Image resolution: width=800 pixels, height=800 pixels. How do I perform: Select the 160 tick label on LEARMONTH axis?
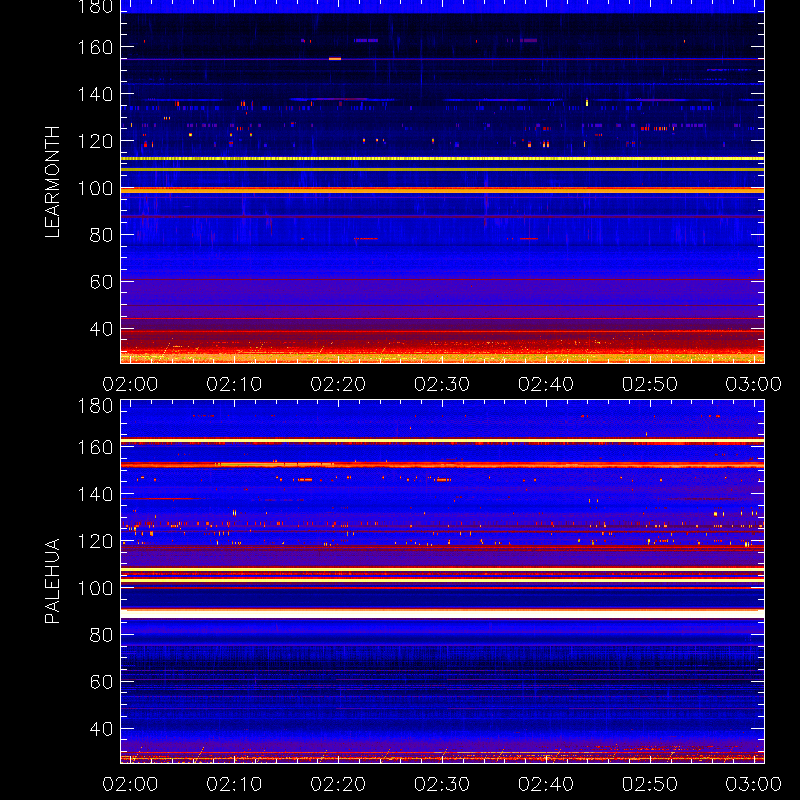pos(95,47)
